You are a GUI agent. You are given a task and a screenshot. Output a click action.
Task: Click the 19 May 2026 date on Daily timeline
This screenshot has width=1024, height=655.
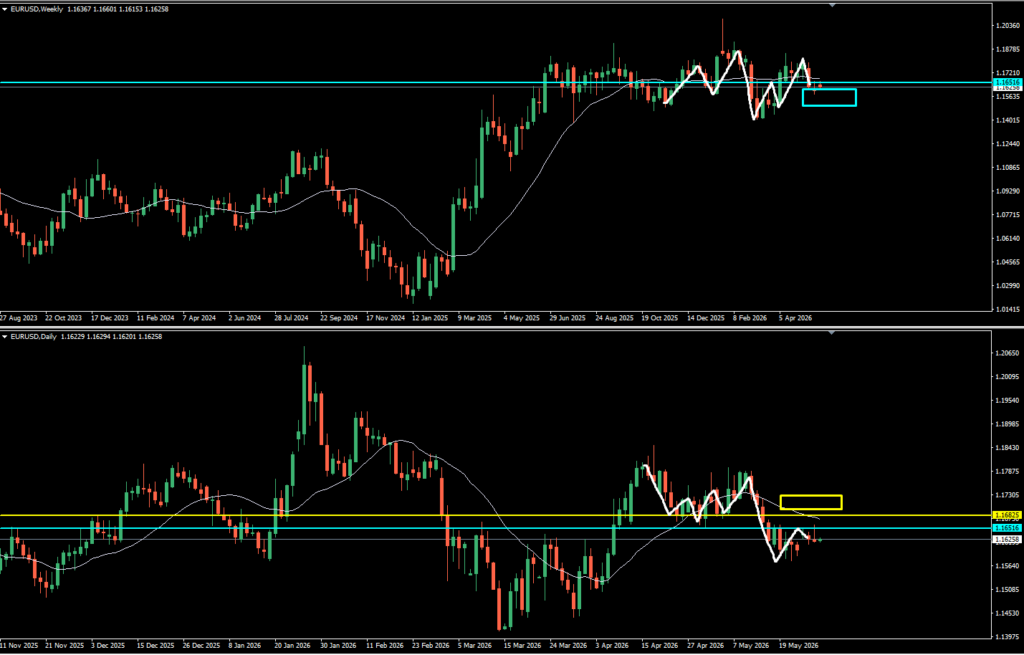pyautogui.click(x=797, y=645)
